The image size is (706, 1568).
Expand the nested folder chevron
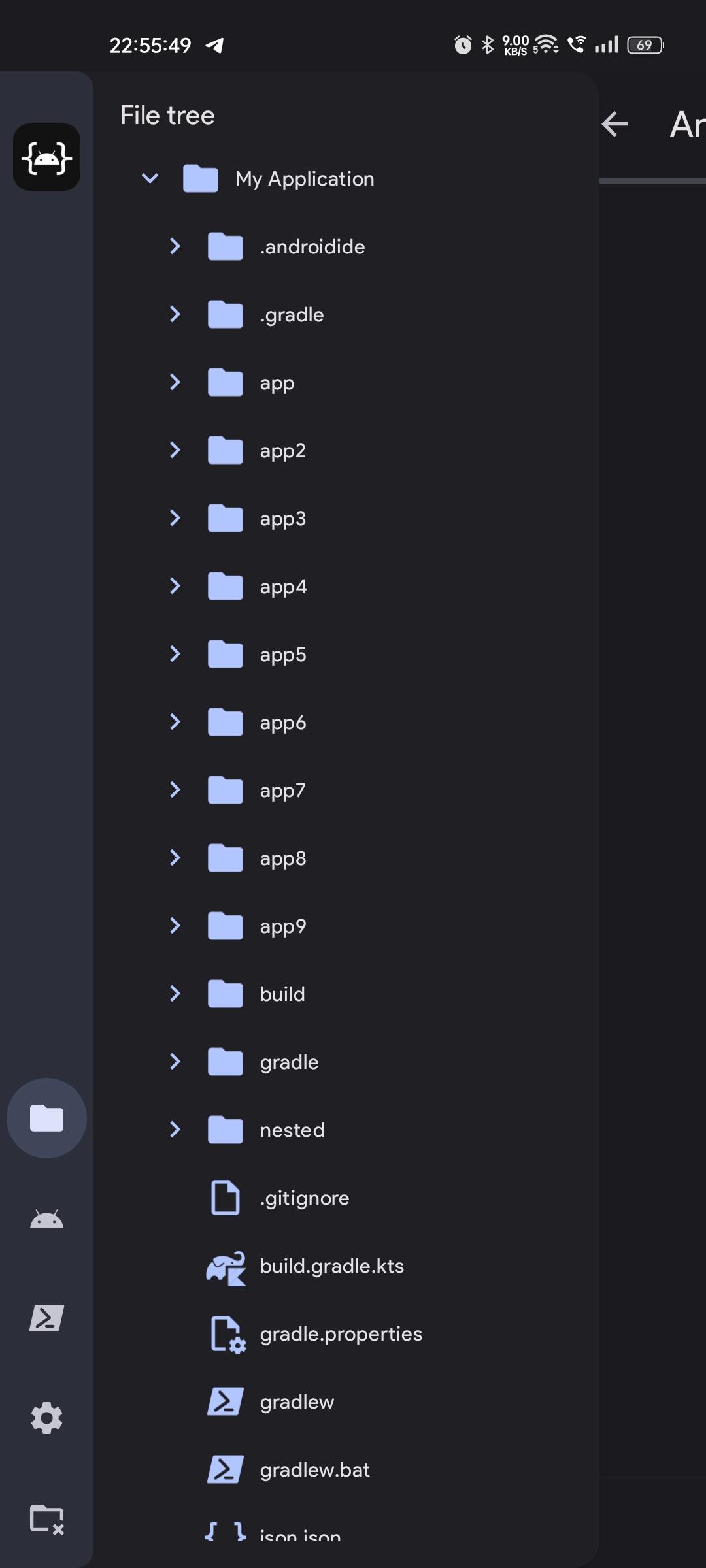(175, 1130)
